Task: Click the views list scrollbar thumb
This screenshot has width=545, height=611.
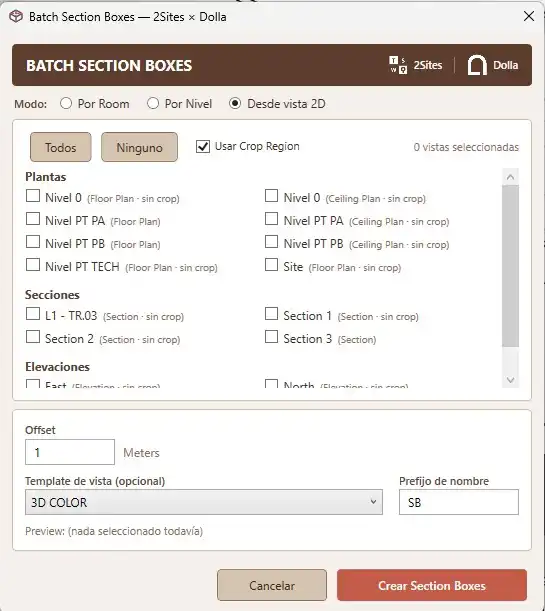Action: point(510,266)
